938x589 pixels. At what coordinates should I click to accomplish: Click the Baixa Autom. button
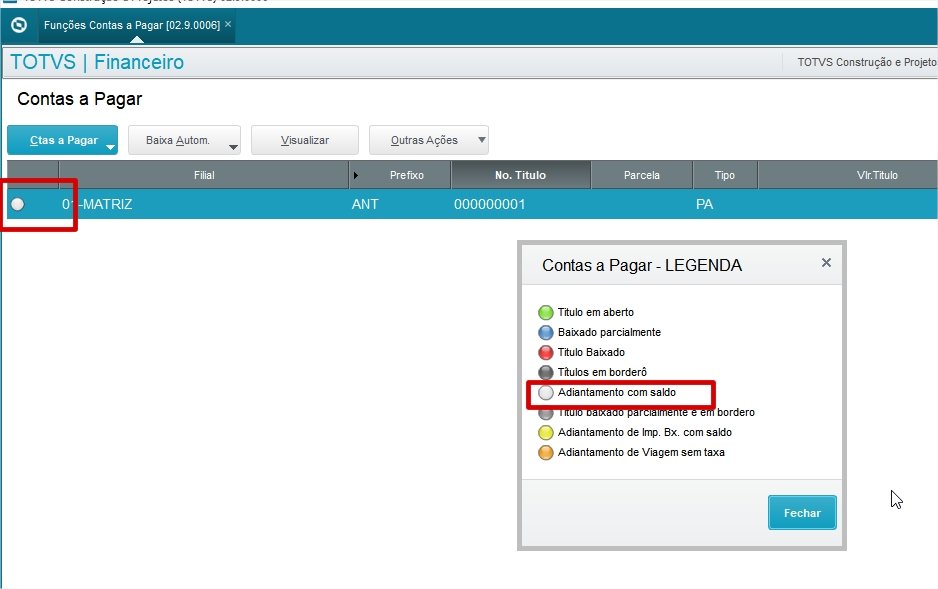(184, 140)
